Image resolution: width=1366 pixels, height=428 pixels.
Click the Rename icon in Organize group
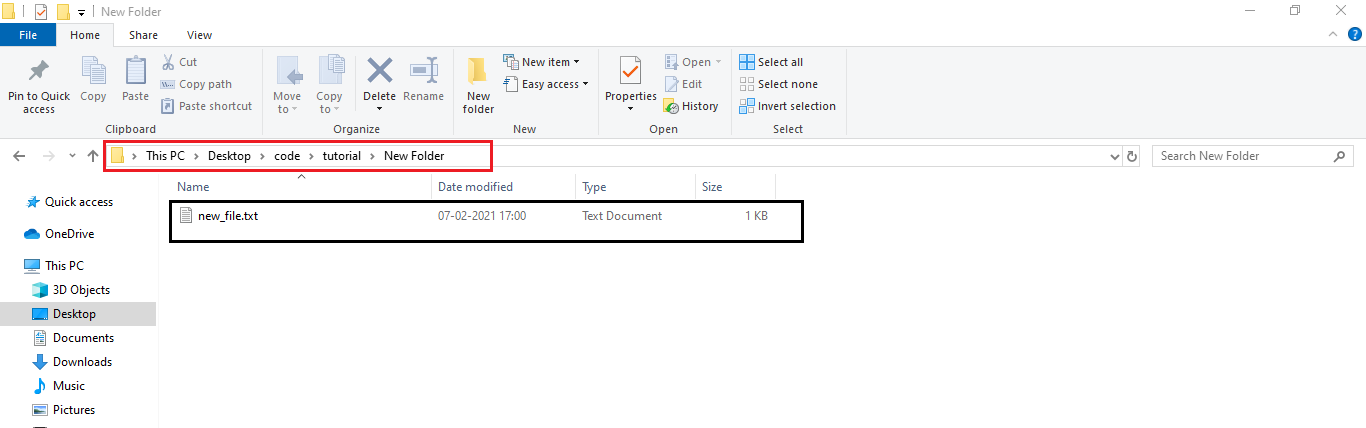tap(423, 72)
